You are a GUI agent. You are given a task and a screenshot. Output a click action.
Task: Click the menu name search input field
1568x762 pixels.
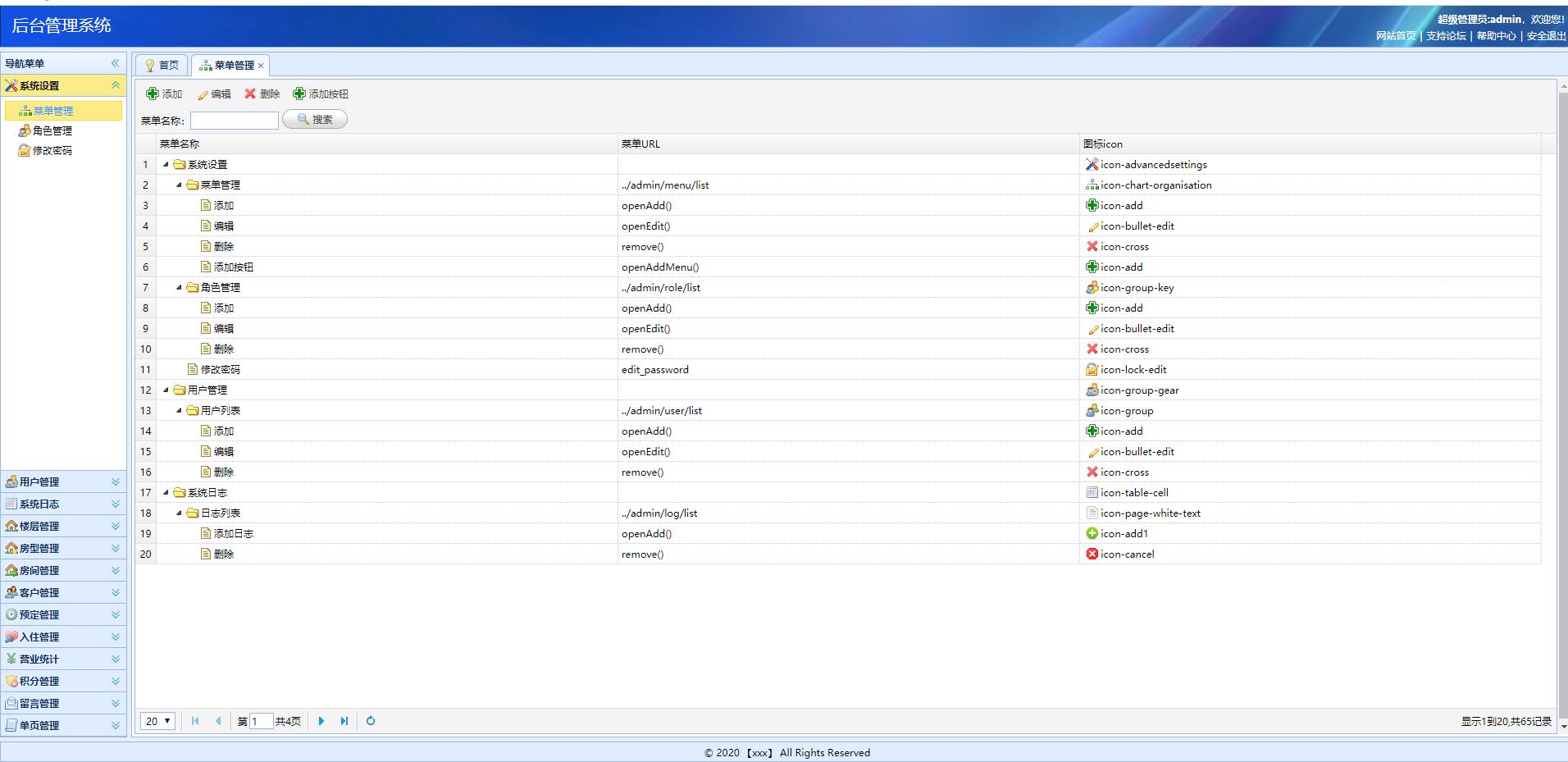tap(235, 121)
